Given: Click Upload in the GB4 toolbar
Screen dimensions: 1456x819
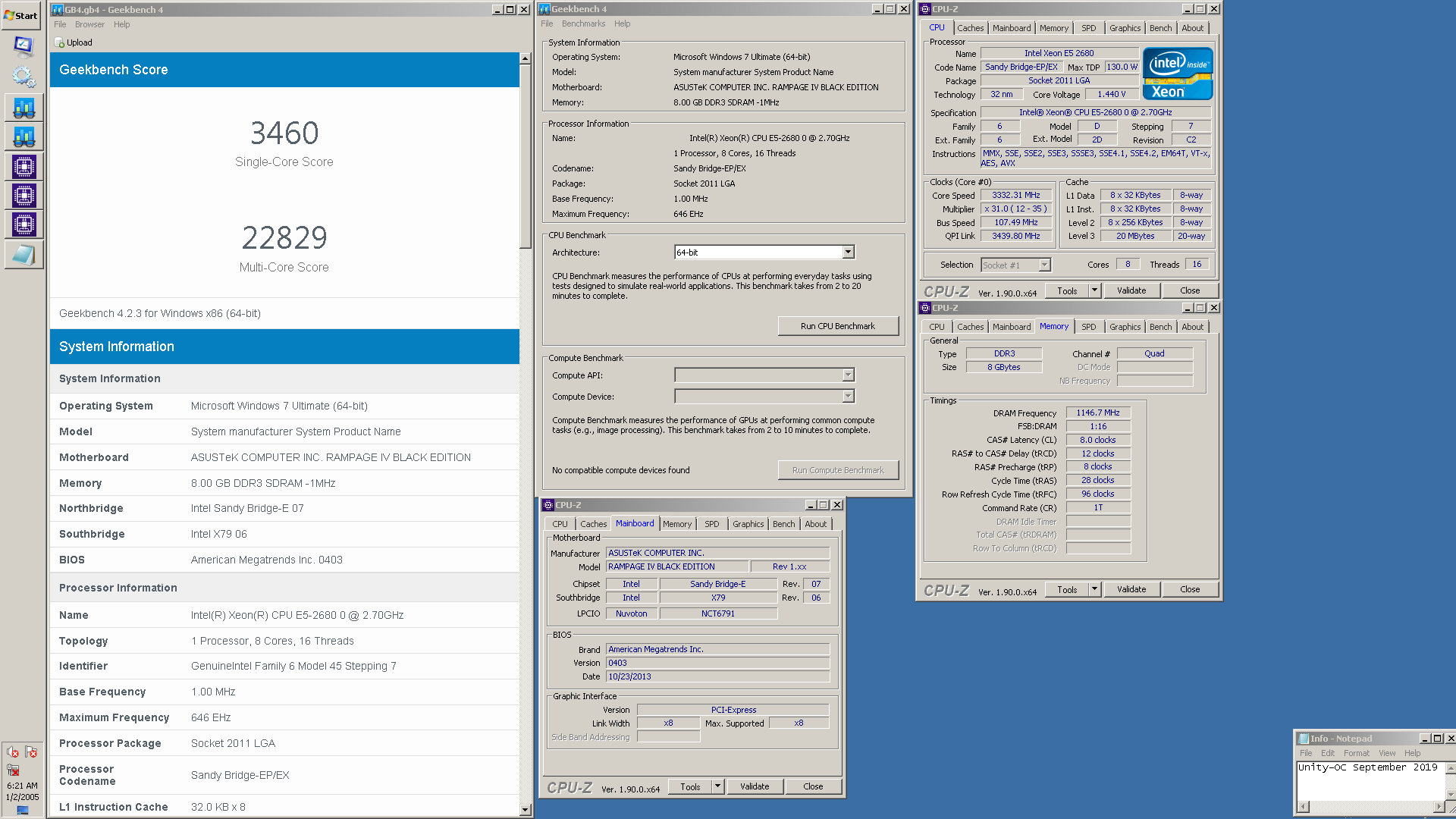Looking at the screenshot, I should pyautogui.click(x=74, y=43).
